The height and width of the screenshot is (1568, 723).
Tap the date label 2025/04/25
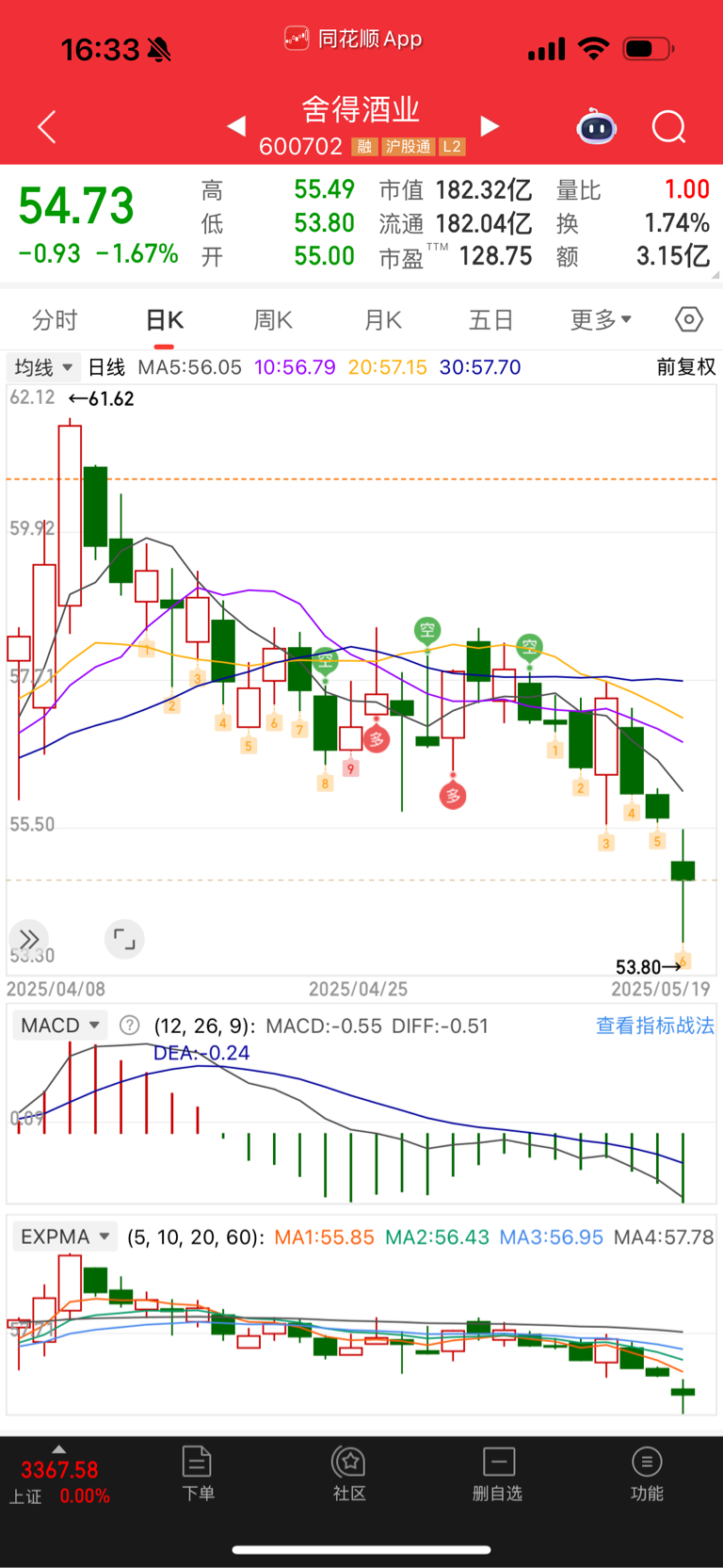click(358, 989)
